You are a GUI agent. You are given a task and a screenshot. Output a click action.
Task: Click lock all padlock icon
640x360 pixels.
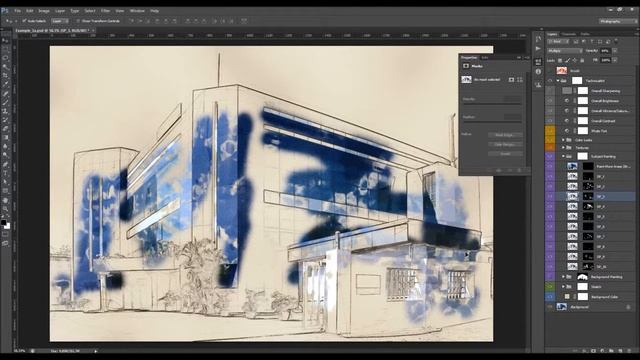(582, 60)
